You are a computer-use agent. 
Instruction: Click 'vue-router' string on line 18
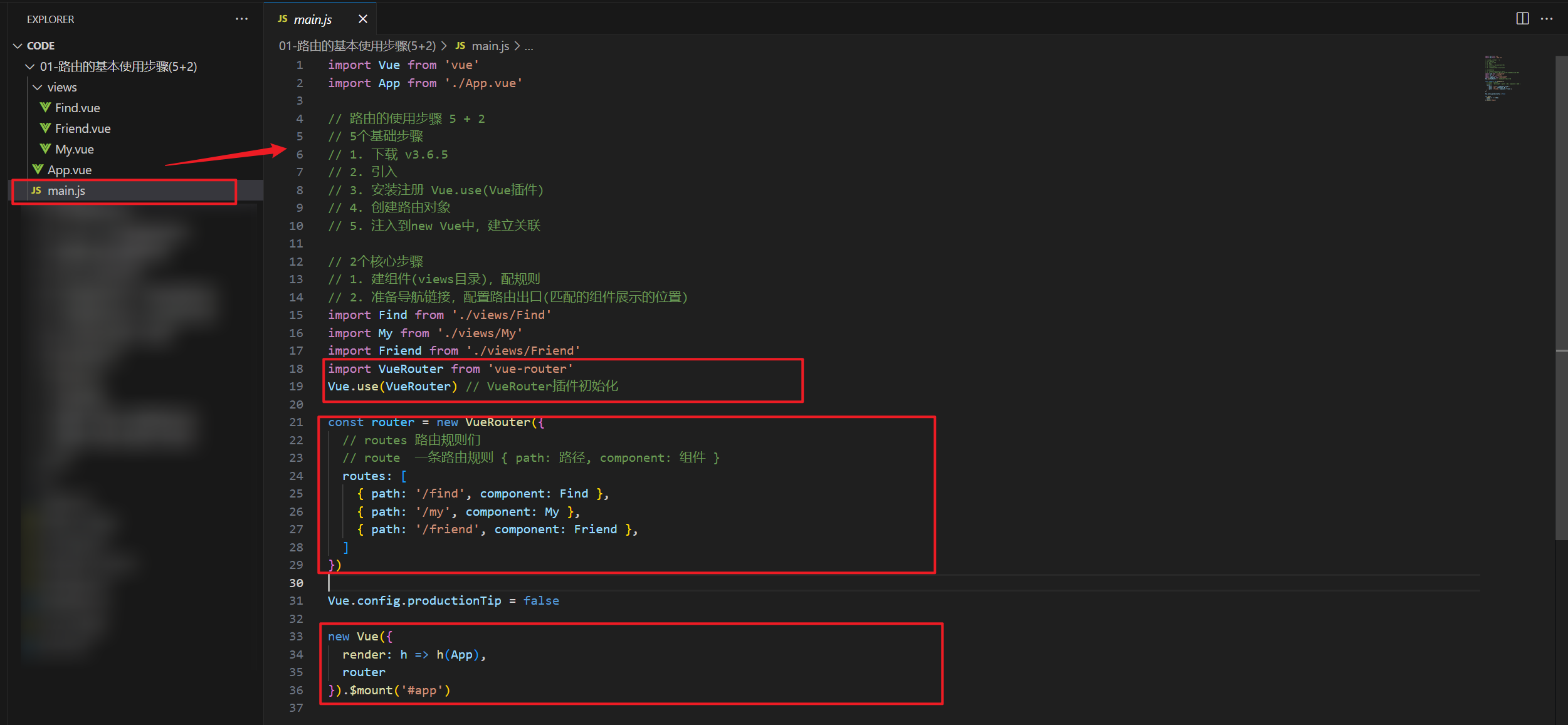[530, 368]
